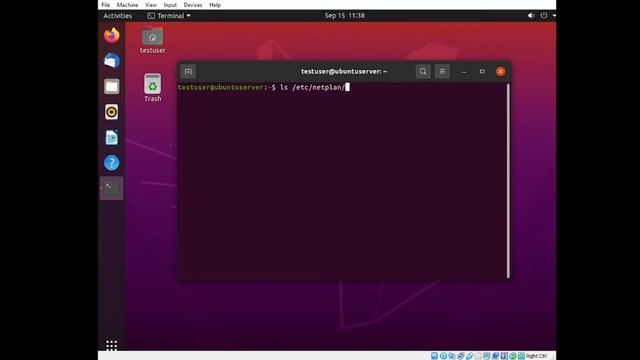Viewport: 640px width, 360px height.
Task: Open the VirtualBox Devices menu
Action: 193,5
